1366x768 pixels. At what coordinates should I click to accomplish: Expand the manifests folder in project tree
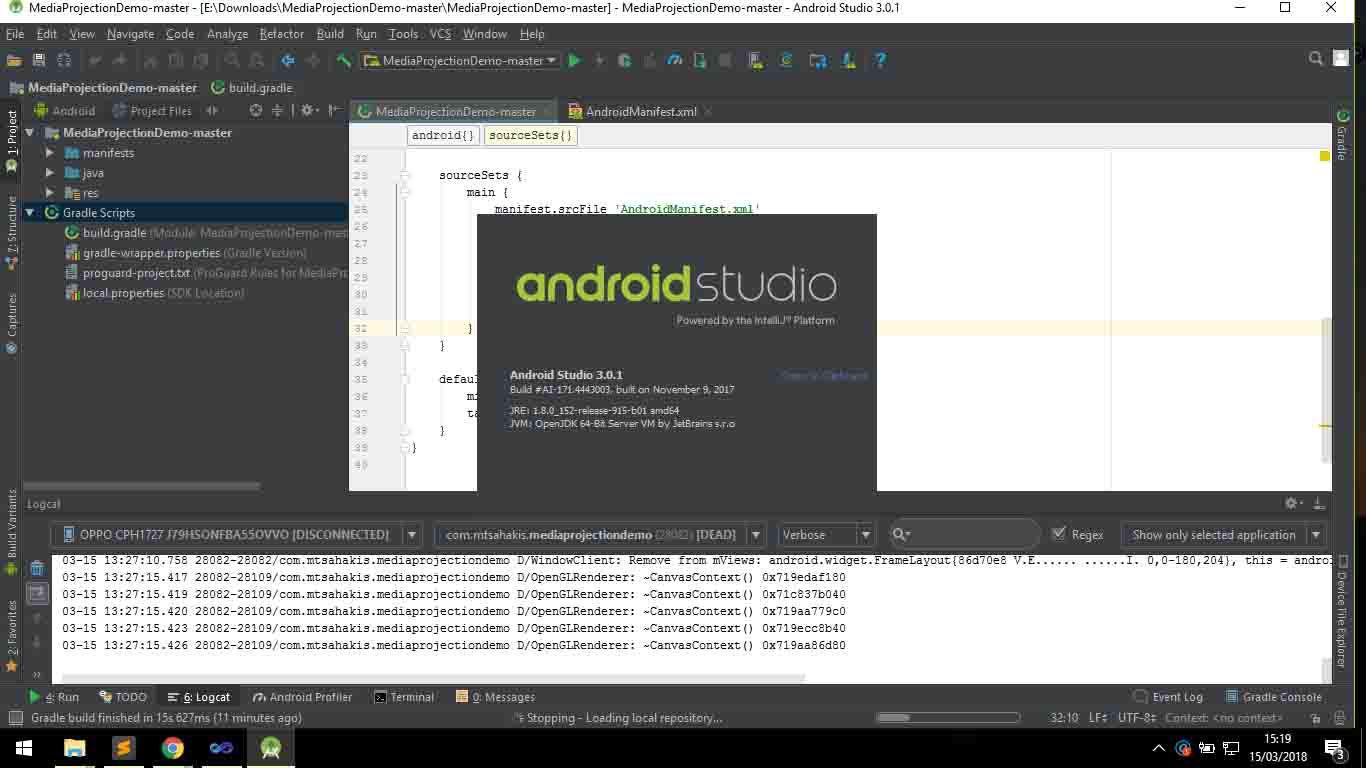(50, 153)
